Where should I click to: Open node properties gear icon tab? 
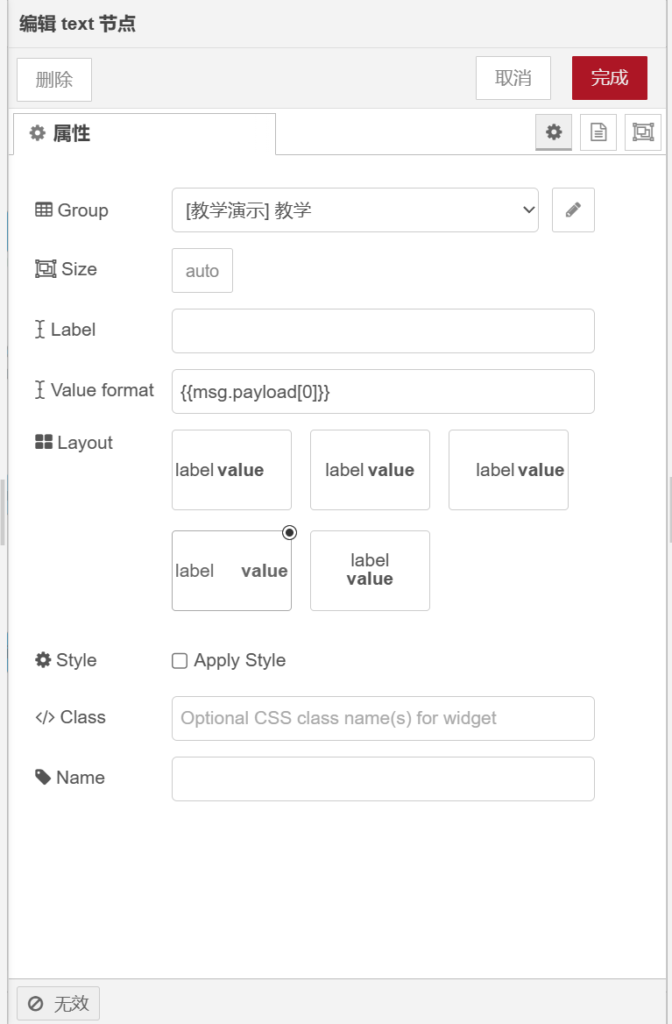tap(554, 132)
